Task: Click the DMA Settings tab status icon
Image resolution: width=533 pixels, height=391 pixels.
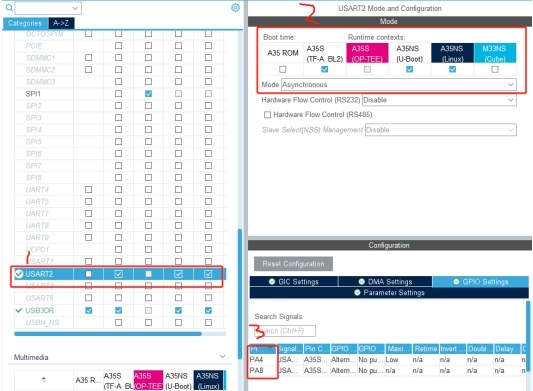Action: pos(362,282)
